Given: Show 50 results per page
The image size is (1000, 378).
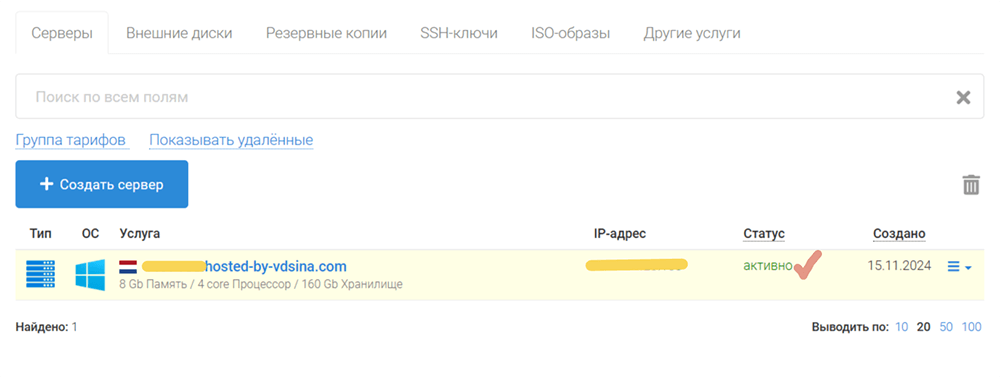Looking at the screenshot, I should (946, 328).
